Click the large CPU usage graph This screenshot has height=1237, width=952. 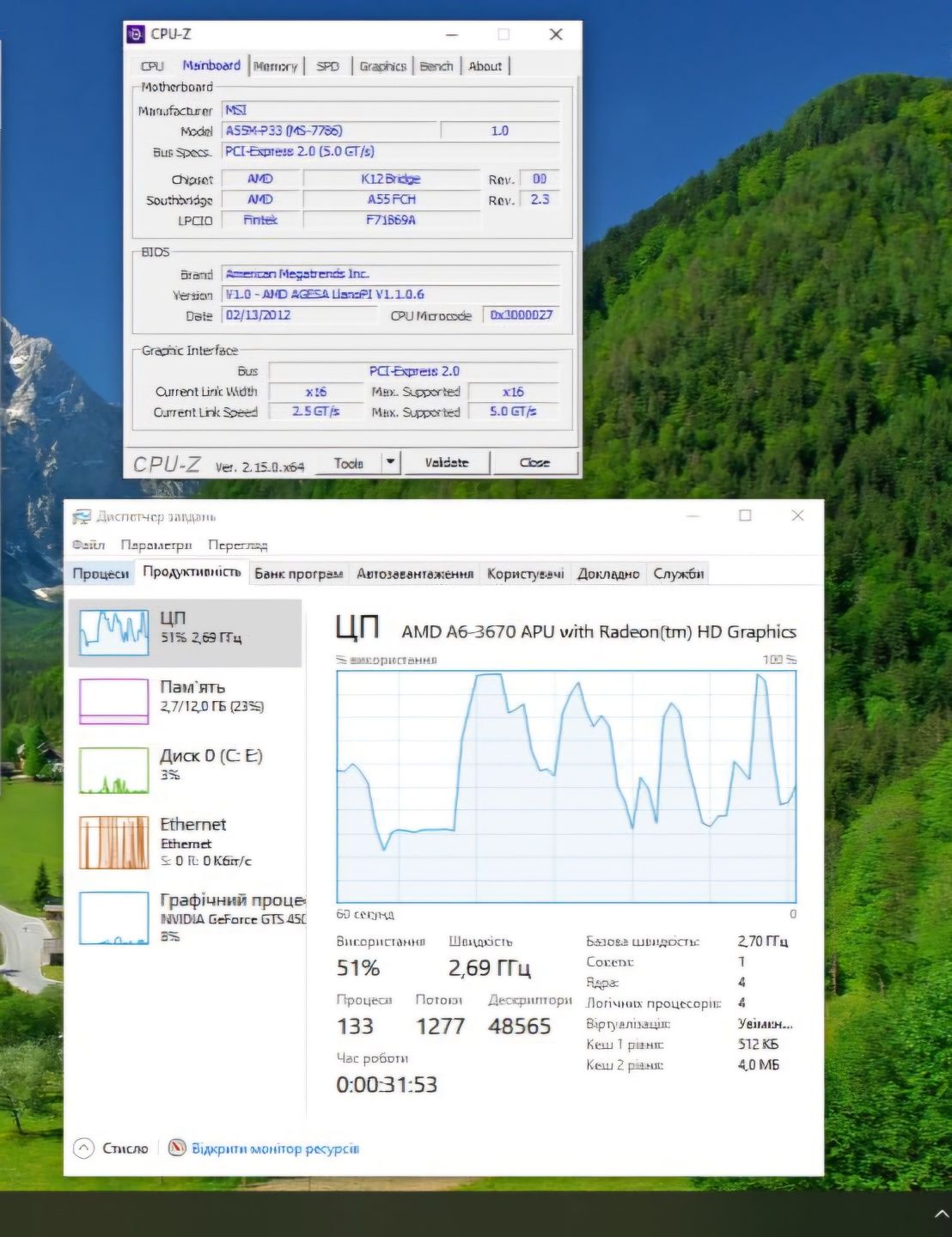566,786
